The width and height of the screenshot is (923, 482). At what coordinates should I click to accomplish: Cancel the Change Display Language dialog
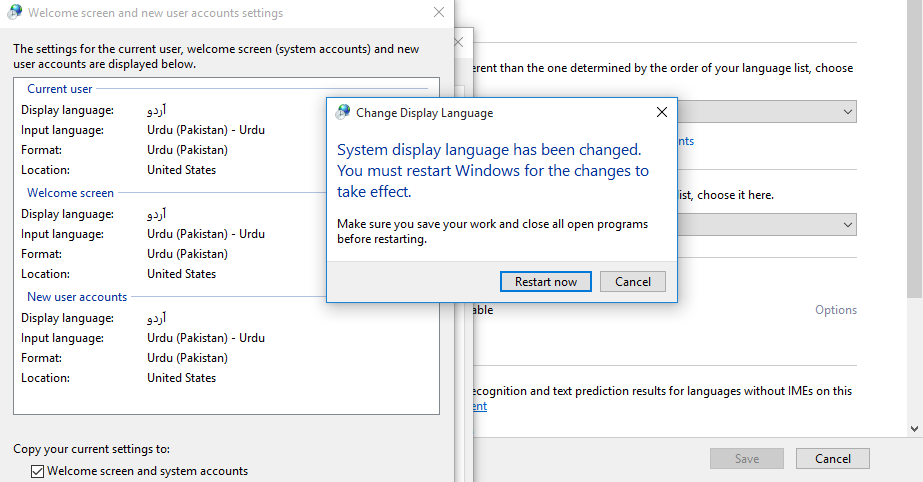point(633,281)
